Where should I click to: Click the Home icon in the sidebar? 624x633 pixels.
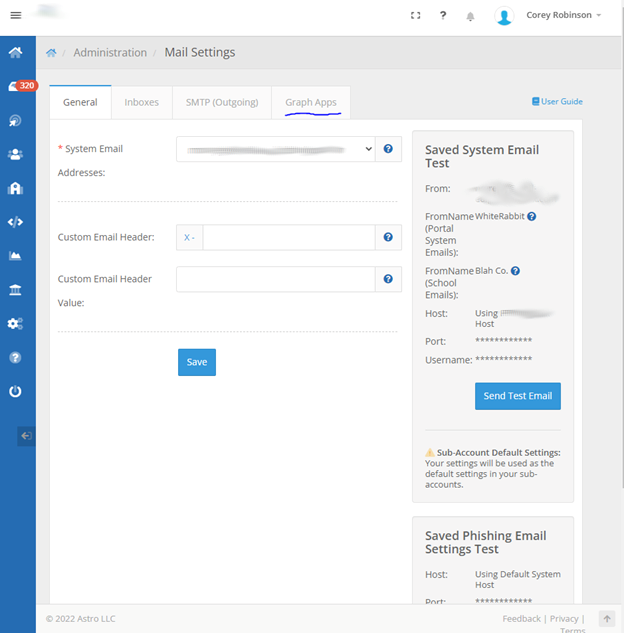tap(15, 53)
